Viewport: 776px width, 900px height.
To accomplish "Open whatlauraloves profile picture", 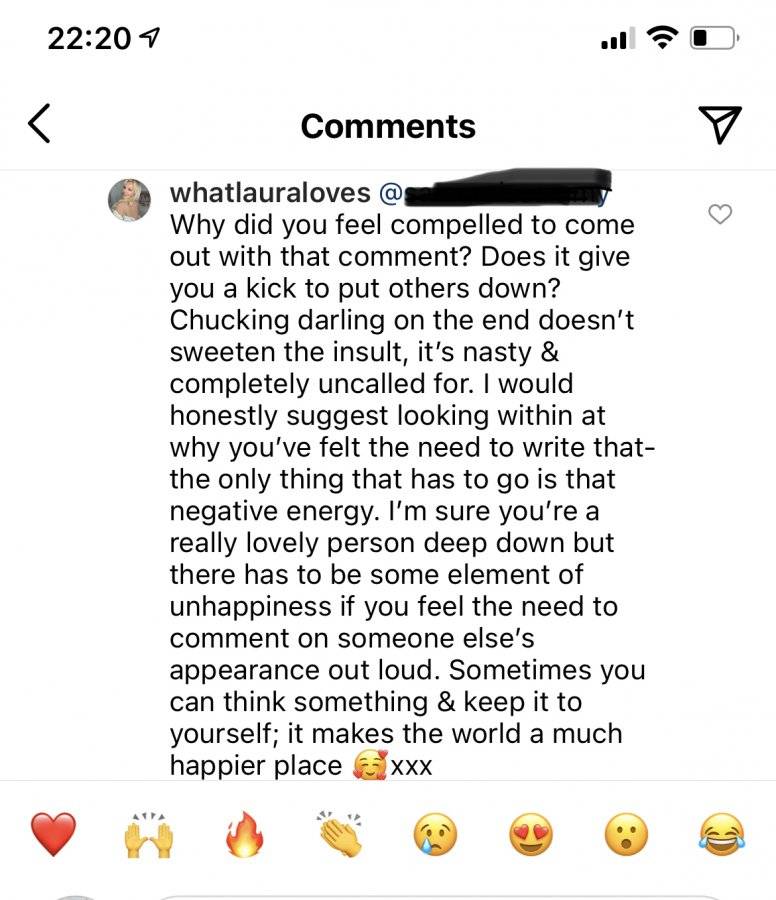I will [x=130, y=200].
